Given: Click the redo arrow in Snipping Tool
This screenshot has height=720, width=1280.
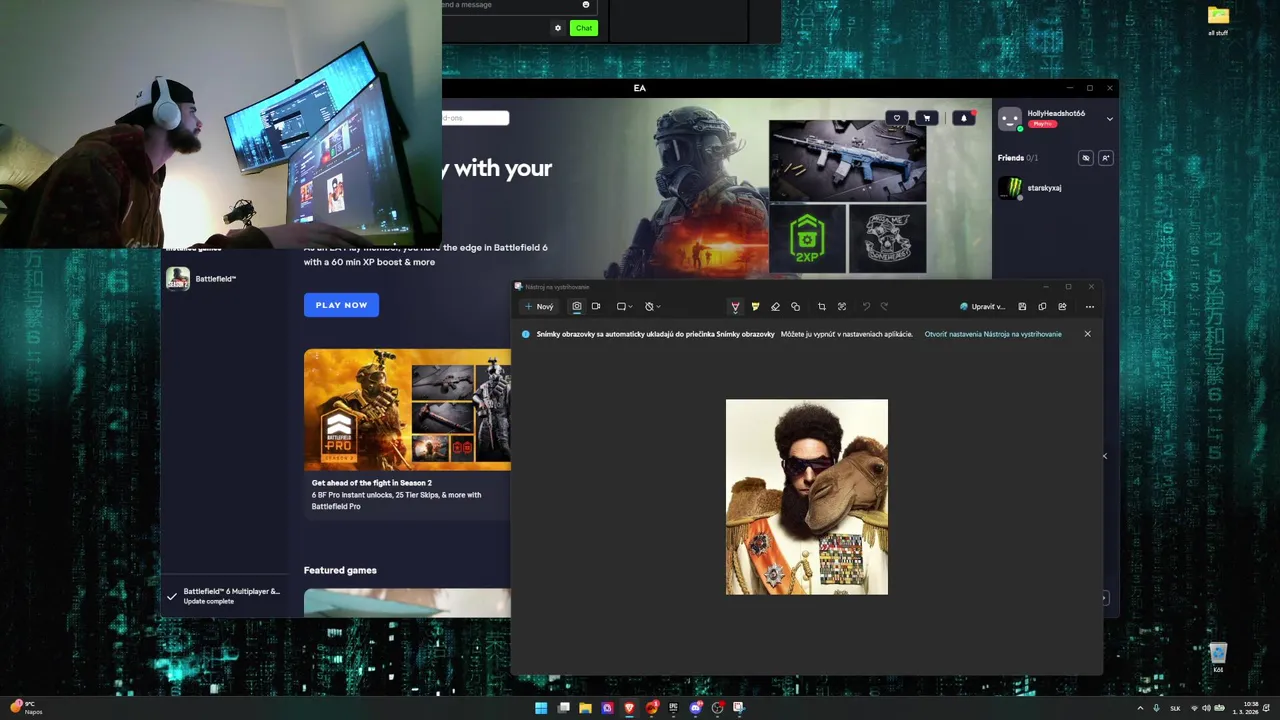Looking at the screenshot, I should [x=885, y=307].
